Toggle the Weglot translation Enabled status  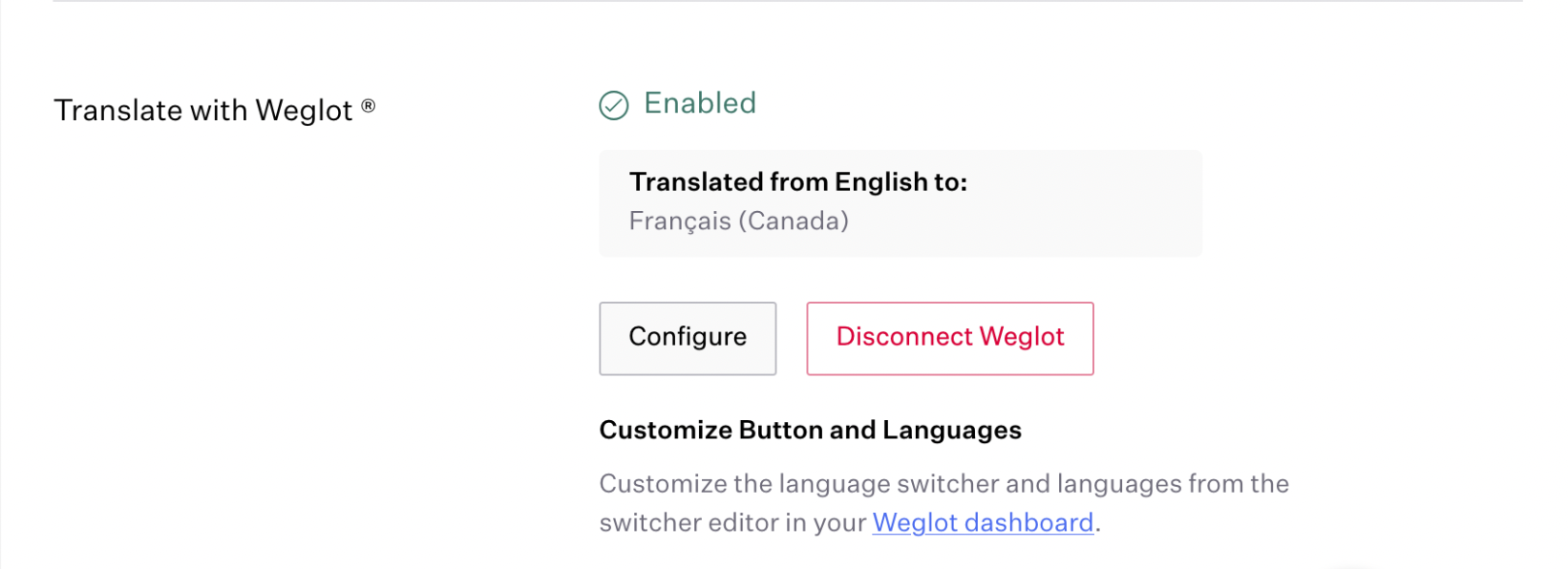[678, 104]
